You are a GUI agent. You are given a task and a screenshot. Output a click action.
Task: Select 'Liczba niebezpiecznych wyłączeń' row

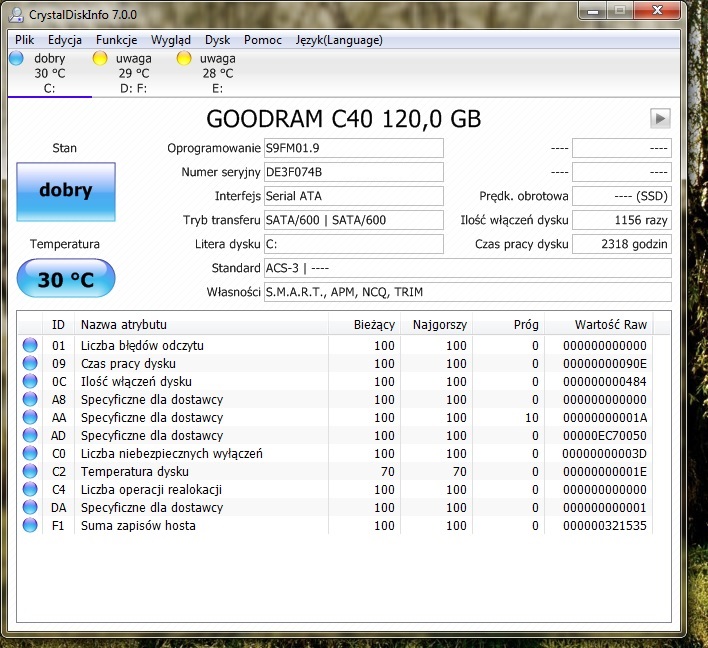pyautogui.click(x=335, y=453)
